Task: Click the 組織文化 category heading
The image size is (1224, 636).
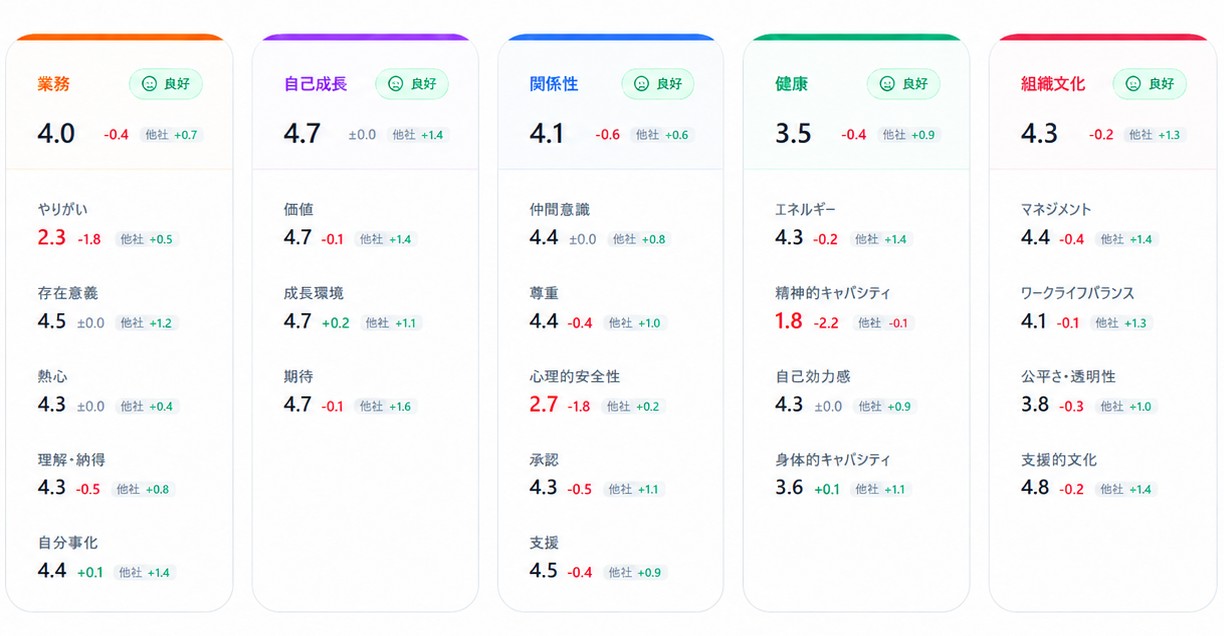Action: point(1053,84)
